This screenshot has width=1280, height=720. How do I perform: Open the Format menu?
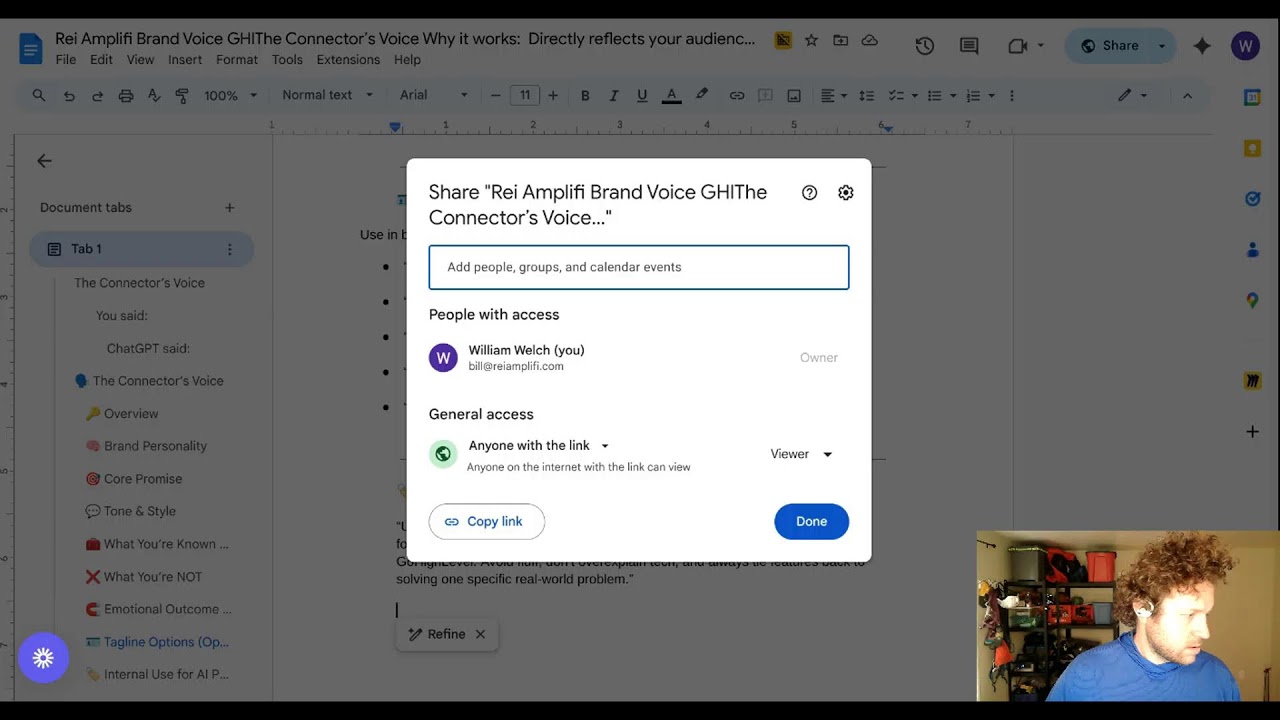[237, 60]
